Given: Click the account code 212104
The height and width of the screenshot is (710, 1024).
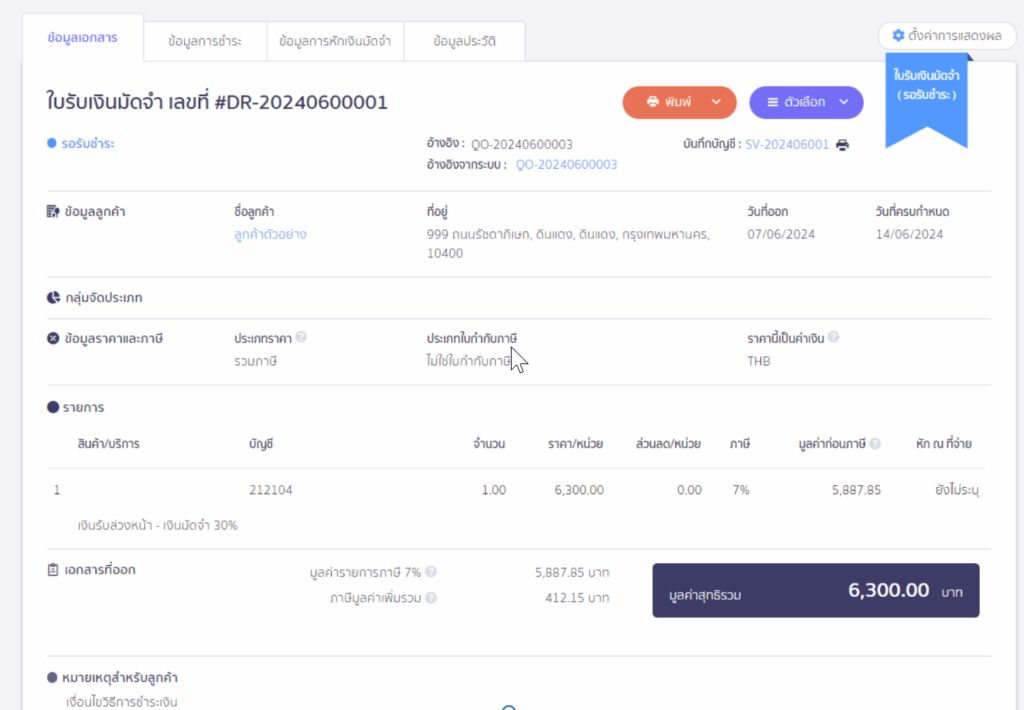Looking at the screenshot, I should pos(270,490).
